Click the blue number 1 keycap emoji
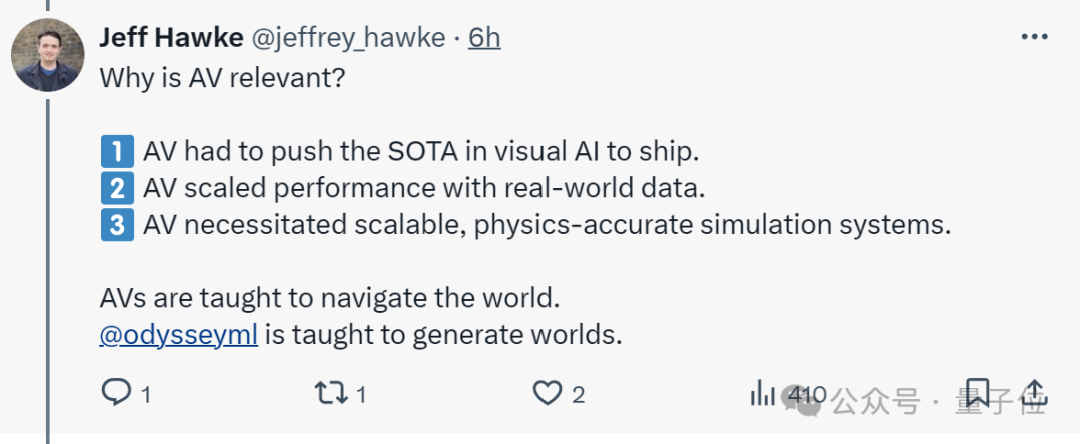Viewport: 1080px width, 444px height. pyautogui.click(x=117, y=152)
